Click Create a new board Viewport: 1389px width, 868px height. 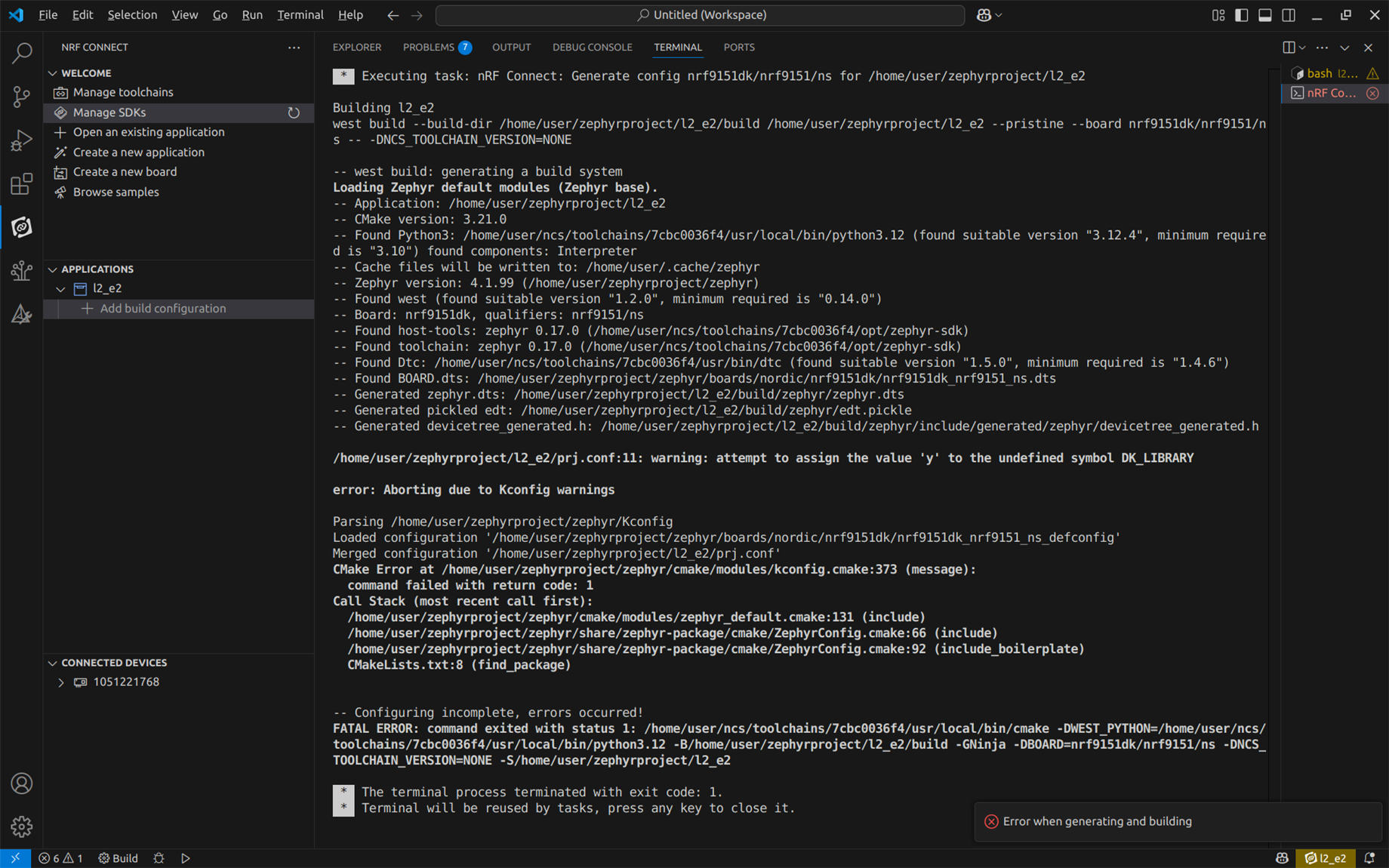coord(125,172)
